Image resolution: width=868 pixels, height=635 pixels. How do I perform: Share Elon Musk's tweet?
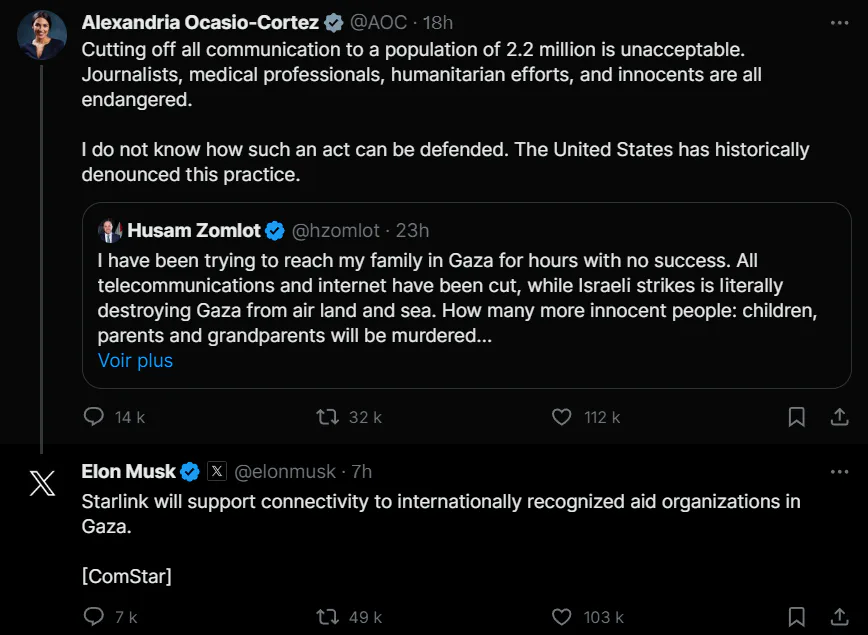839,617
